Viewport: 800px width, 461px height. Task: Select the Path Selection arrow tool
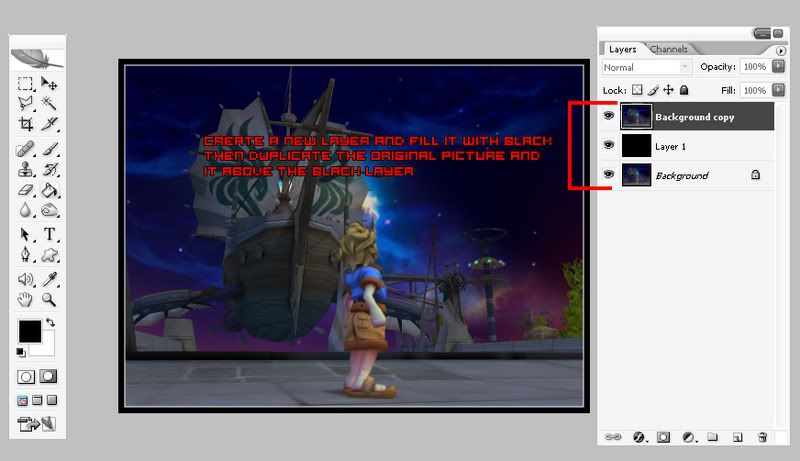(x=25, y=235)
